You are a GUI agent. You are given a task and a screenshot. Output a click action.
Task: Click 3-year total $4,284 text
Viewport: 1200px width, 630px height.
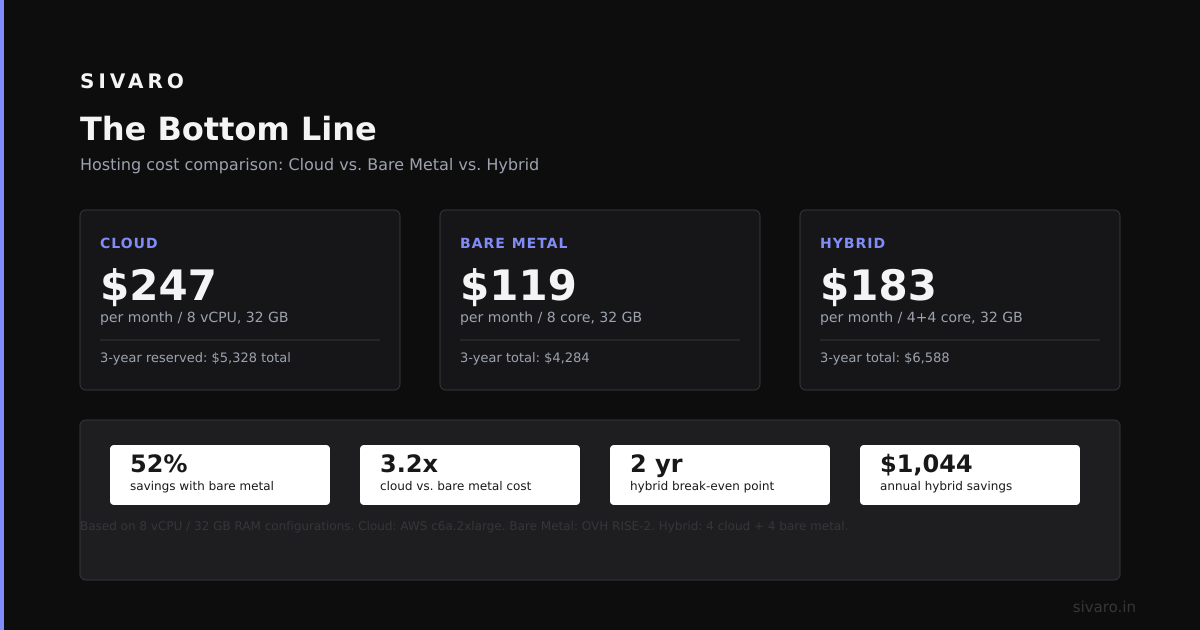point(525,357)
